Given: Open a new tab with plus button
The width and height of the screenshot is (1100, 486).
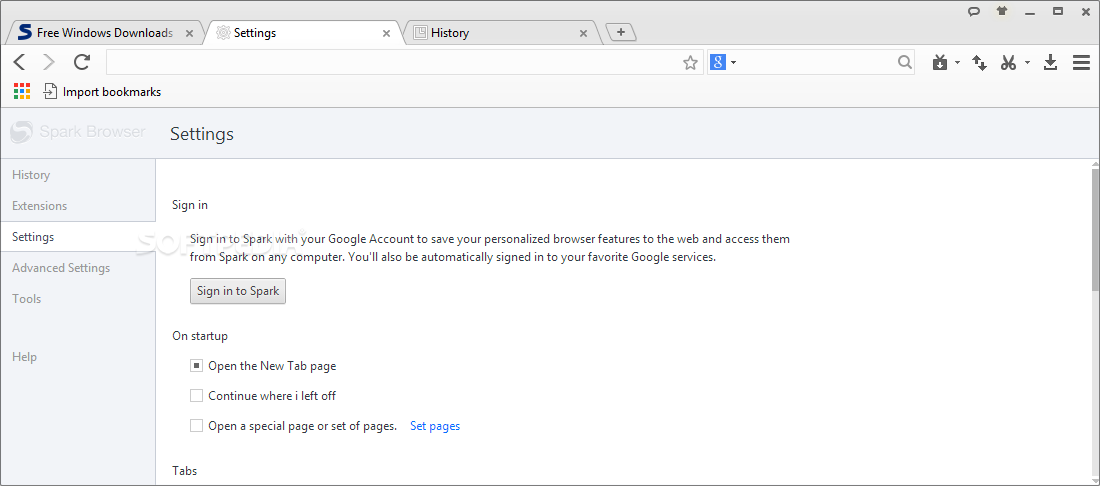Looking at the screenshot, I should pos(620,32).
